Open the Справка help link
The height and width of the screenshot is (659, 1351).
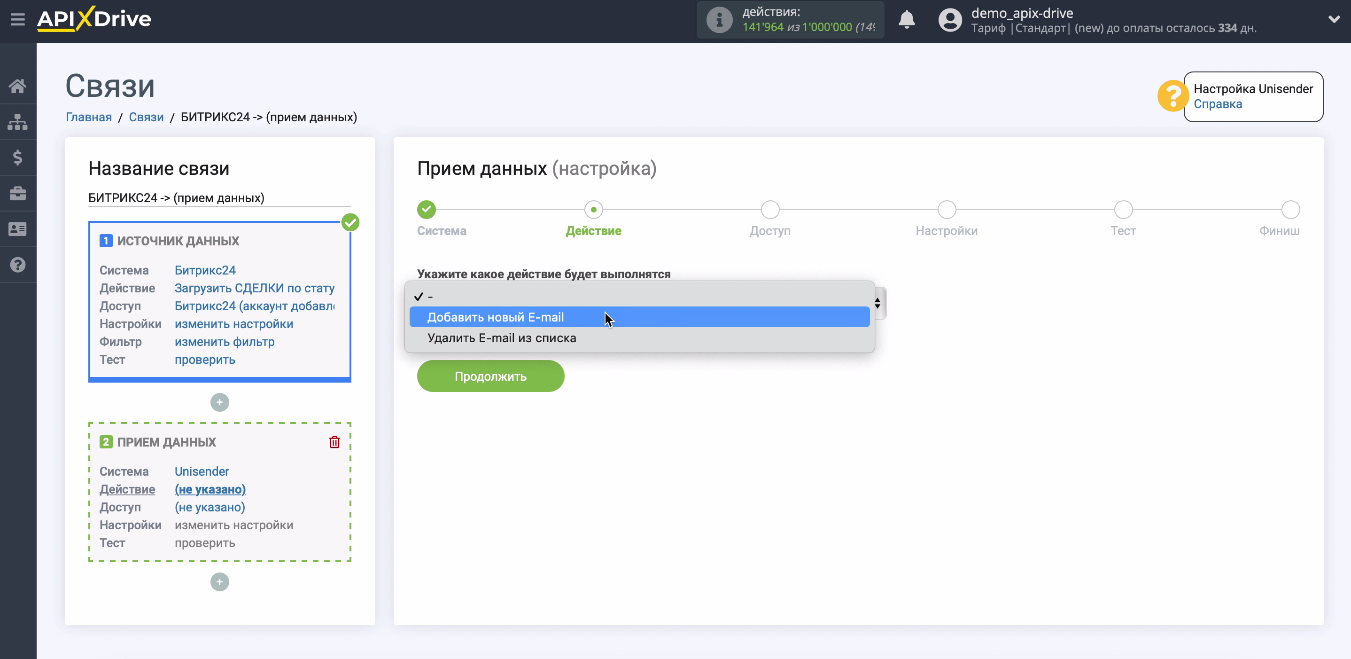1218,104
